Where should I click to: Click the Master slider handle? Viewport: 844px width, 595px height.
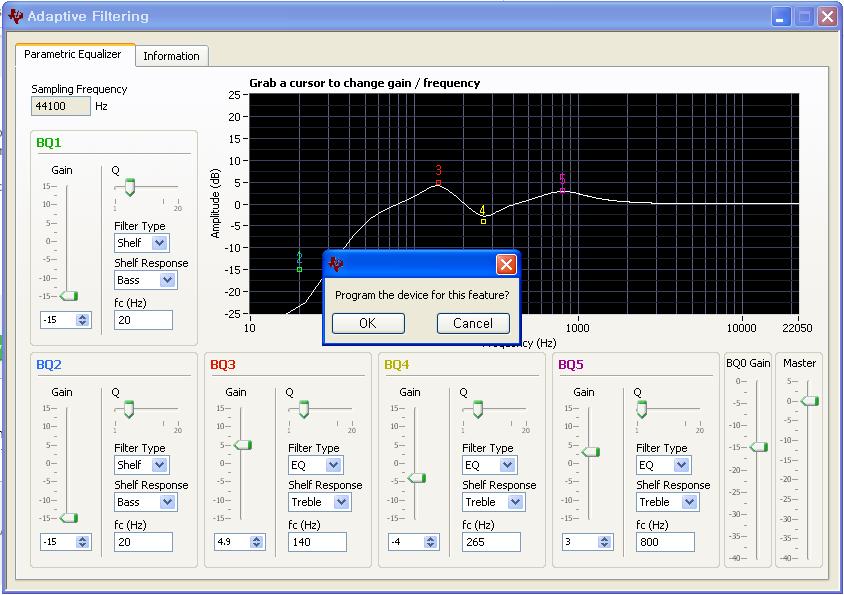click(x=810, y=401)
